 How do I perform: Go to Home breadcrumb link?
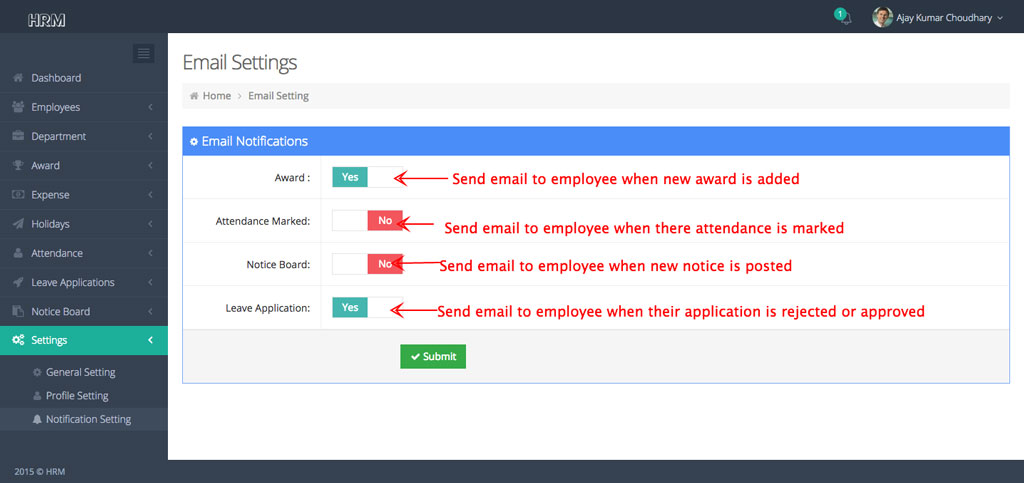[216, 96]
